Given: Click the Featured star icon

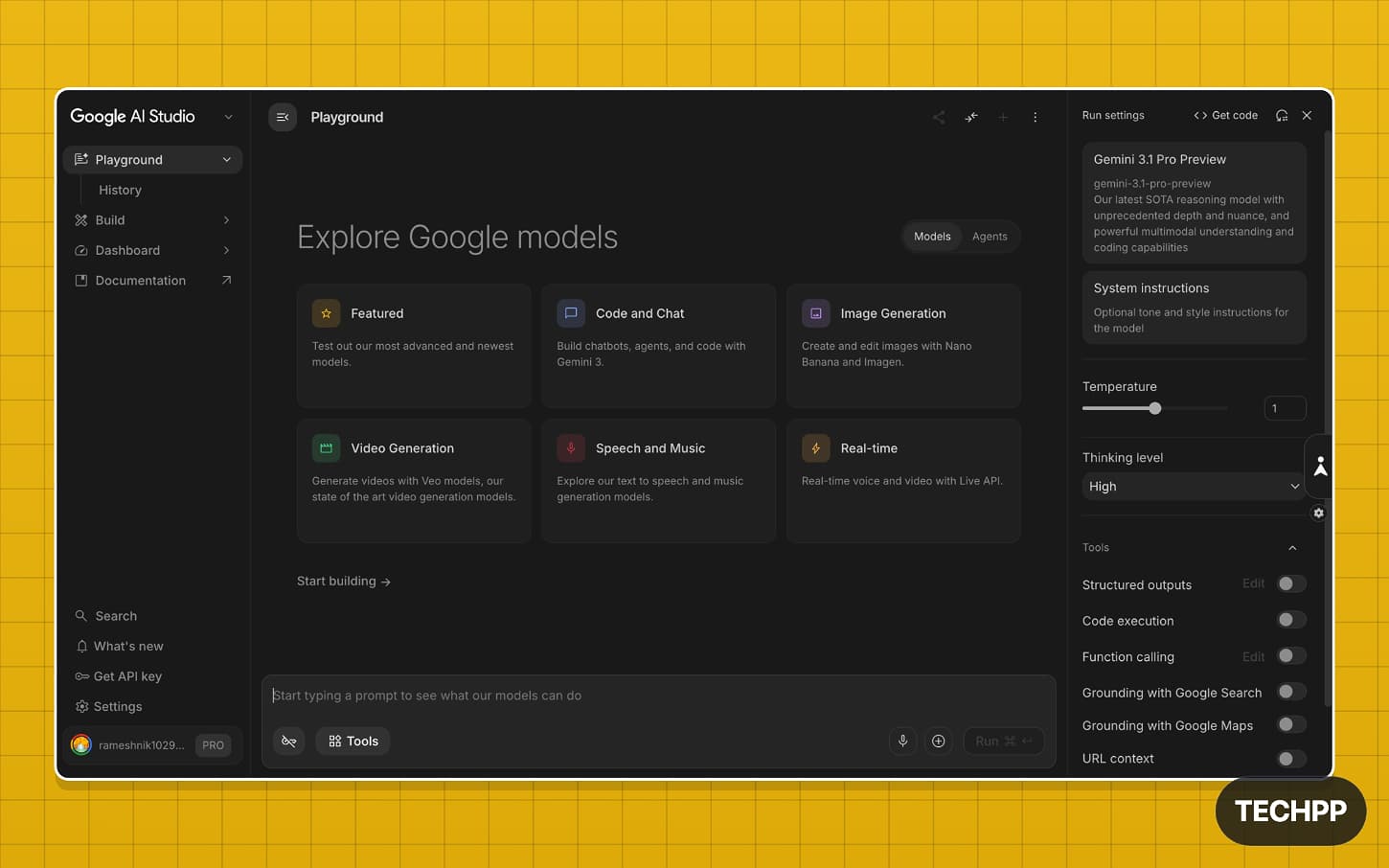Looking at the screenshot, I should click(326, 313).
